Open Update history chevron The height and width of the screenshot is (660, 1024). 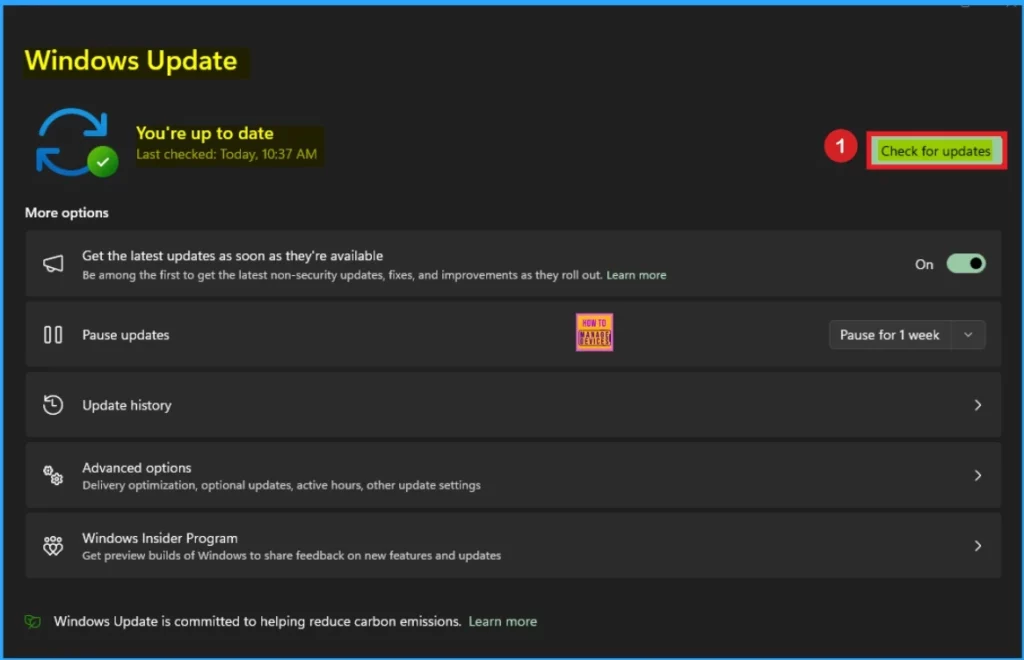click(978, 405)
